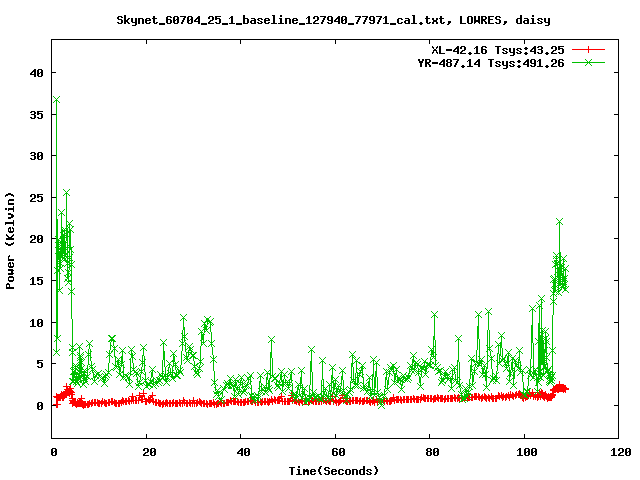Image resolution: width=640 pixels, height=480 pixels.
Task: Click the y-axis tick label 25
Action: click(37, 198)
